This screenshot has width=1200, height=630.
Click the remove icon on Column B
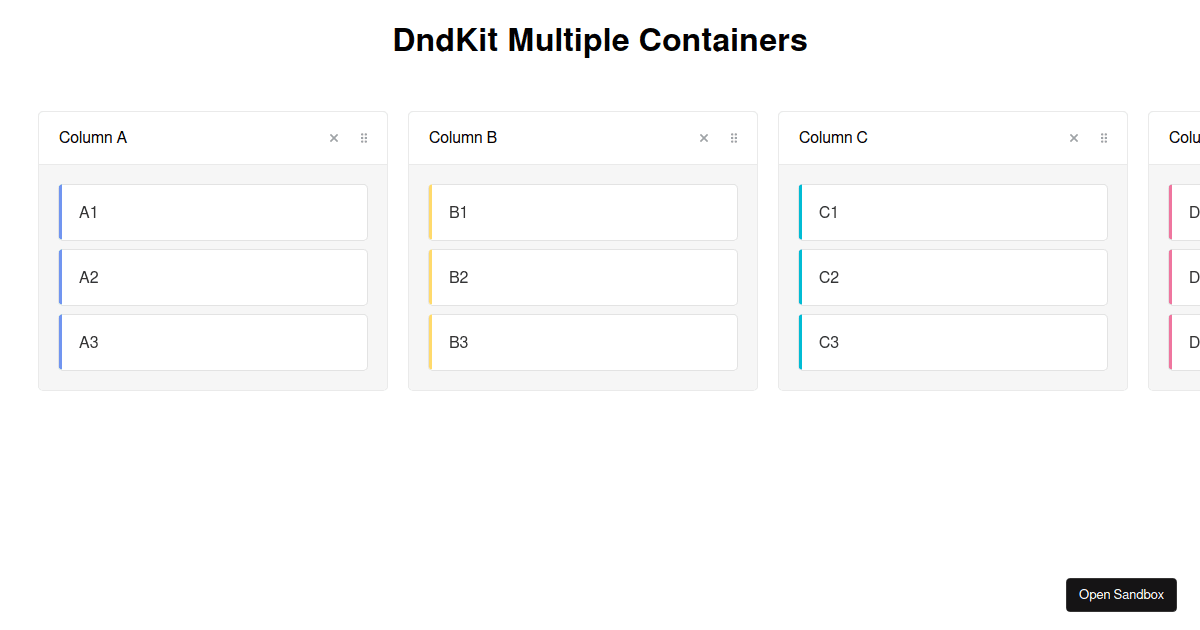coord(704,137)
